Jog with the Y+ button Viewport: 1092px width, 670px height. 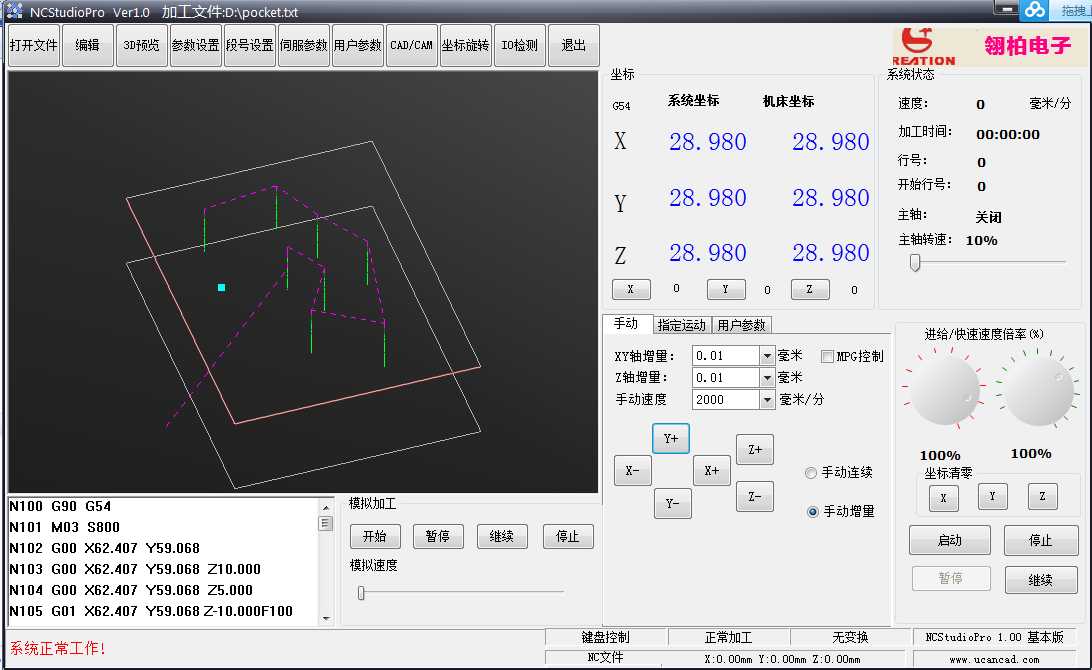point(671,439)
